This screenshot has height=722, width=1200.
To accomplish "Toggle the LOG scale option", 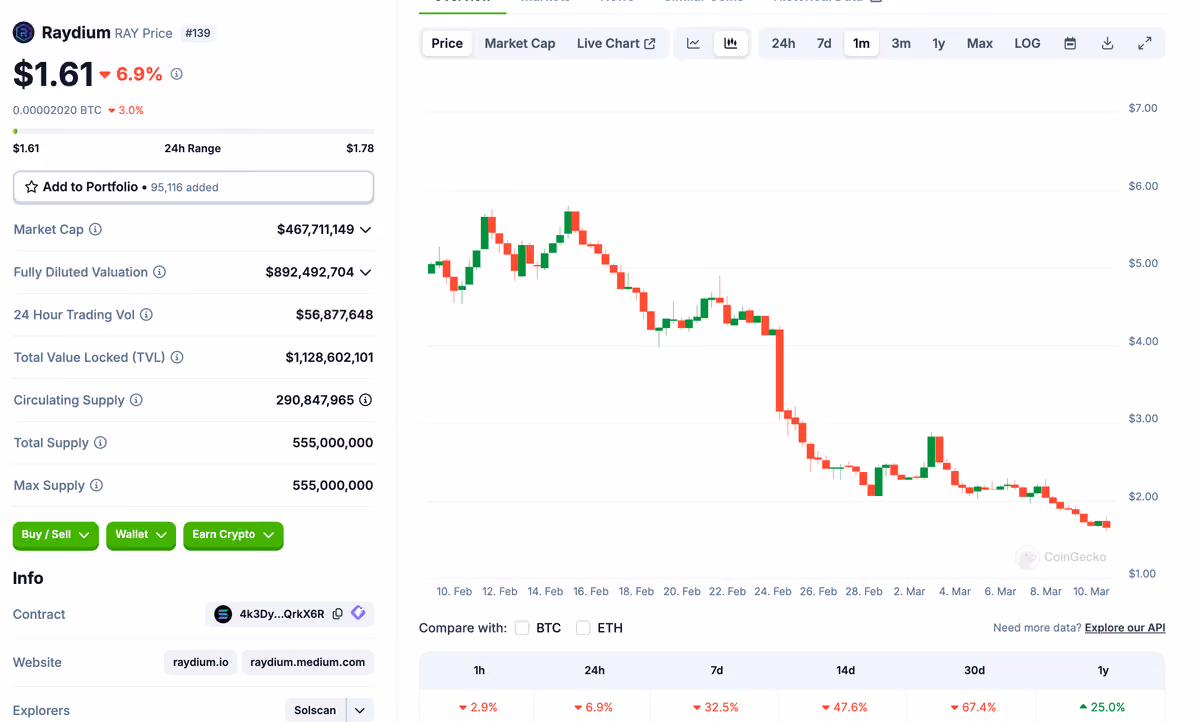I will coord(1027,43).
